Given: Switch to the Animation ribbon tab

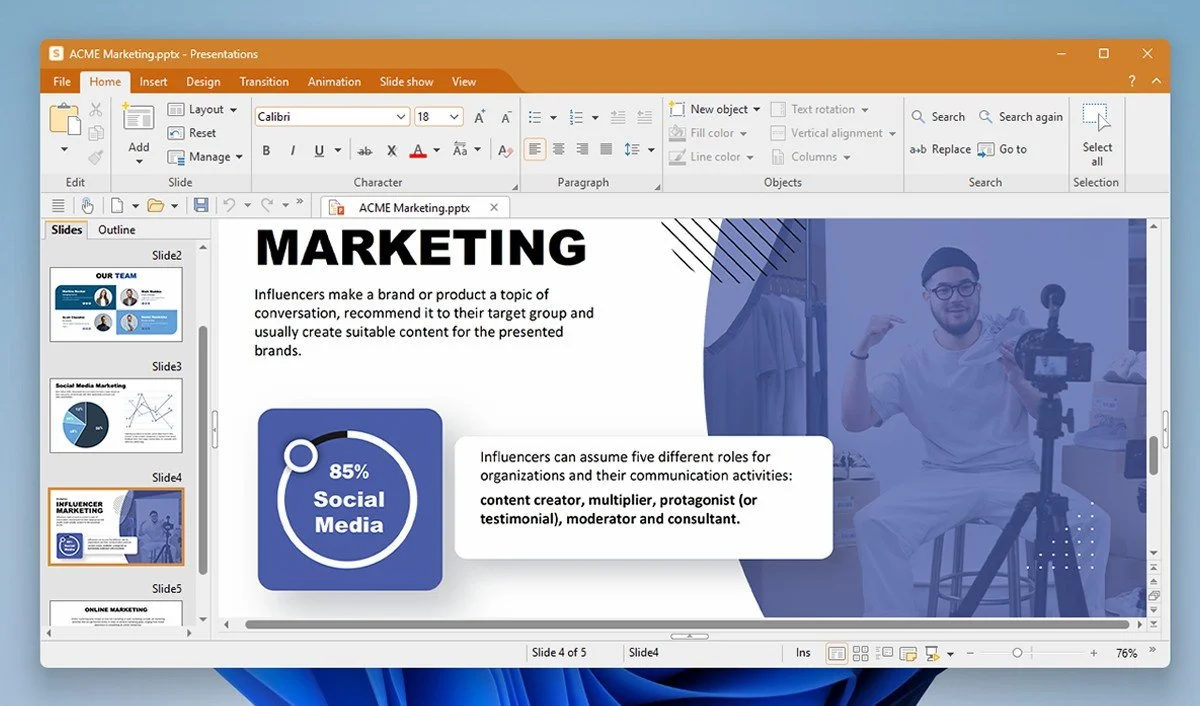Looking at the screenshot, I should pyautogui.click(x=334, y=82).
